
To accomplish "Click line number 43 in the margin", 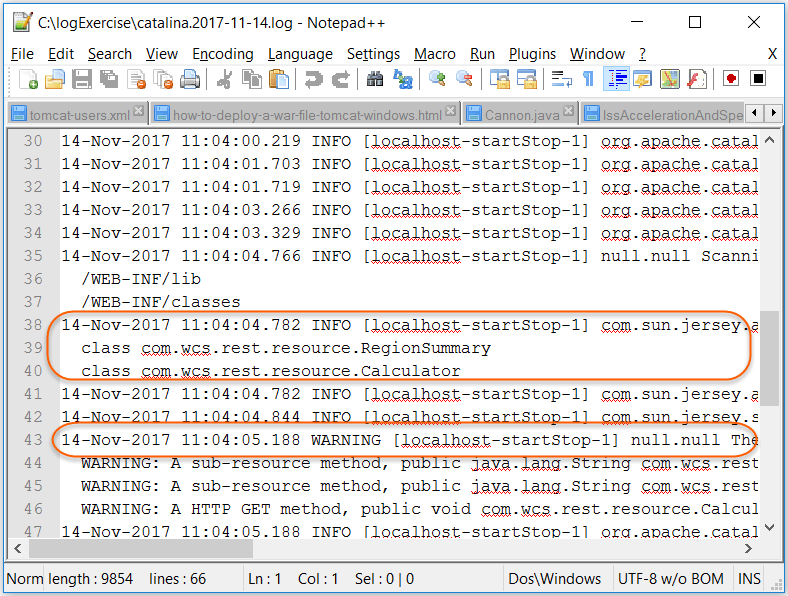I will pyautogui.click(x=33, y=440).
